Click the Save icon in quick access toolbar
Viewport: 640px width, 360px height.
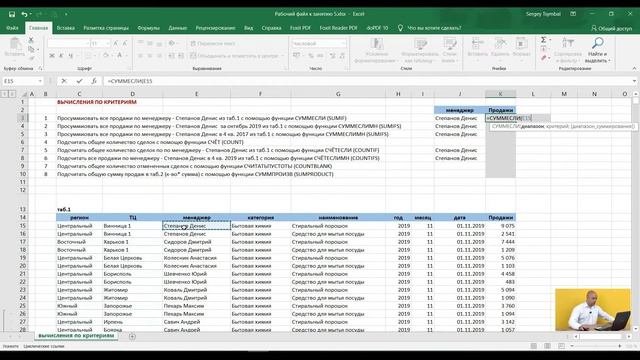coord(12,14)
